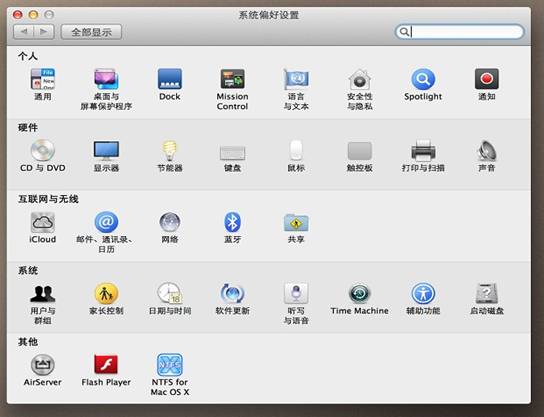The width and height of the screenshot is (544, 417).
Task: Go back with the left arrow button
Action: coord(24,32)
